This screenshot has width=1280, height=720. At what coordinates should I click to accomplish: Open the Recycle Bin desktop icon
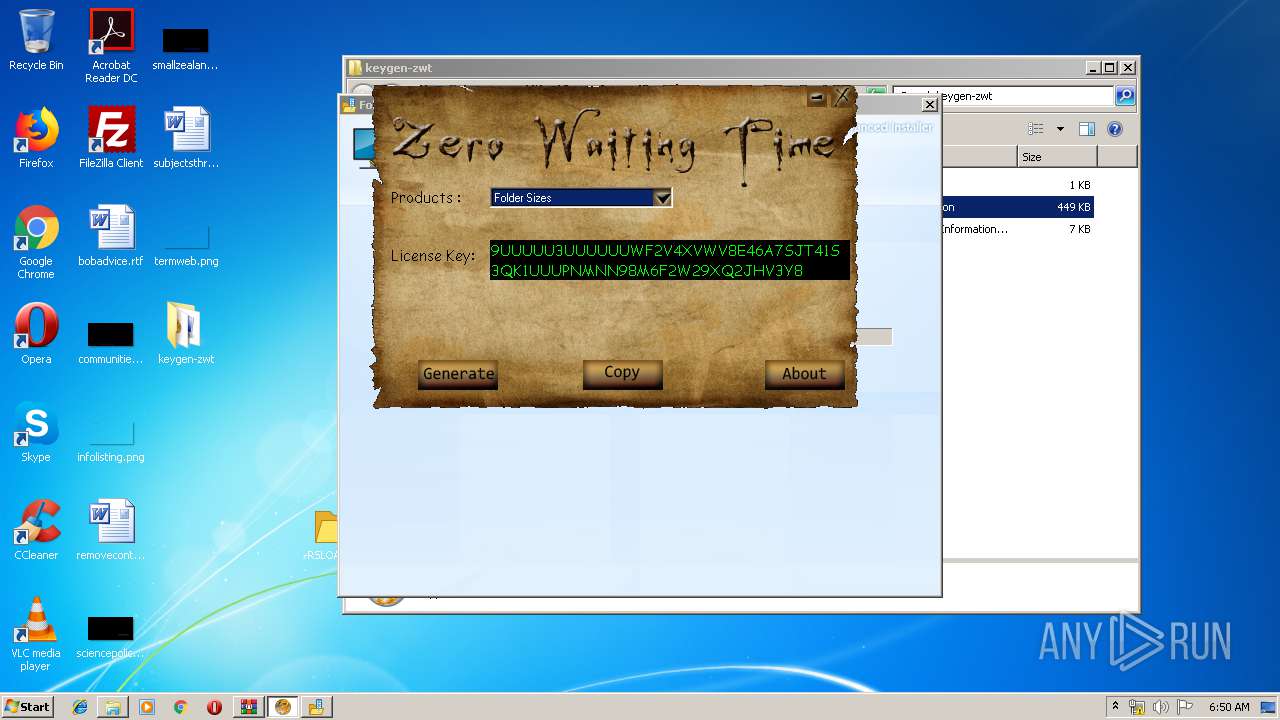pos(36,40)
